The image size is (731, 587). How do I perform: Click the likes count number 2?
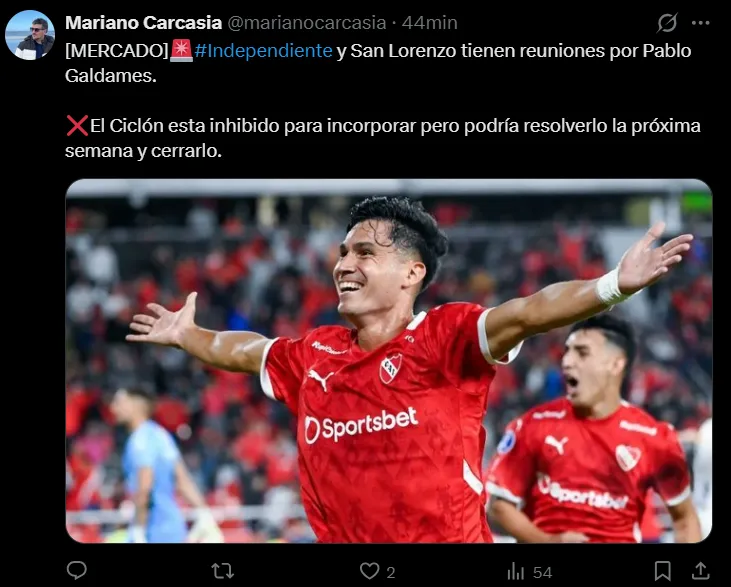coord(391,572)
